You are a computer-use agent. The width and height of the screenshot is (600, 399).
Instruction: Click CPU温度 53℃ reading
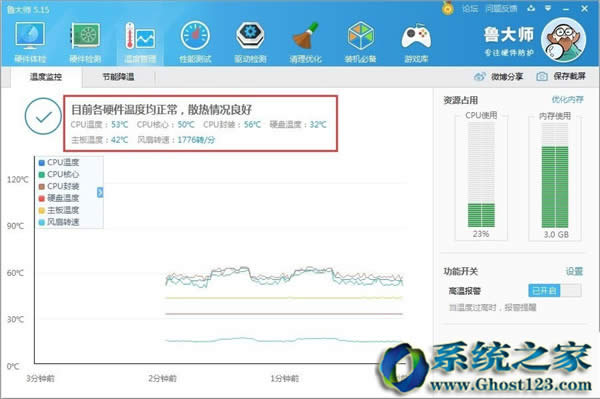(x=99, y=125)
